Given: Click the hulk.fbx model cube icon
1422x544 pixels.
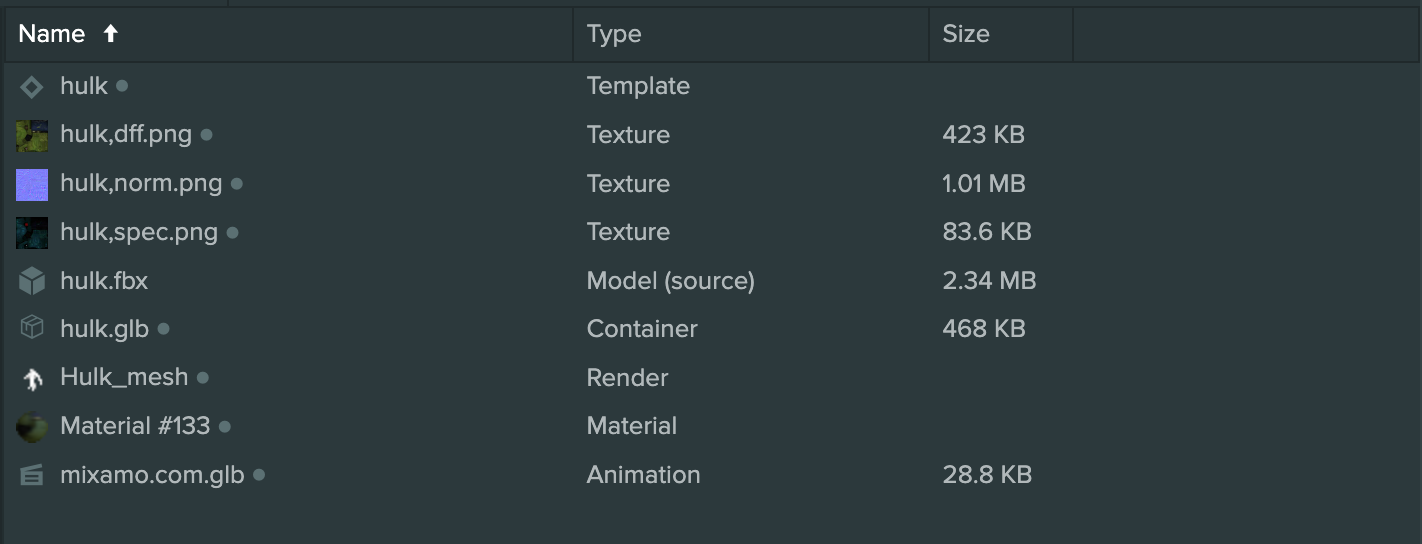Looking at the screenshot, I should (x=32, y=281).
